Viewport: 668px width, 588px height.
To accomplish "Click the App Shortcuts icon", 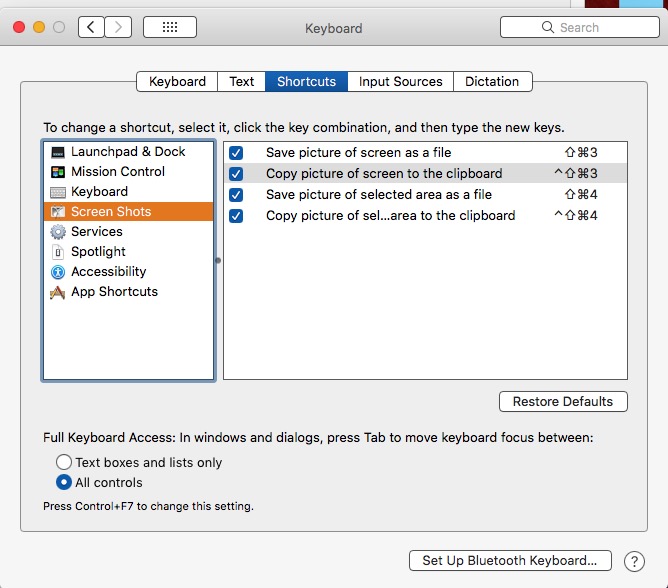I will [58, 292].
